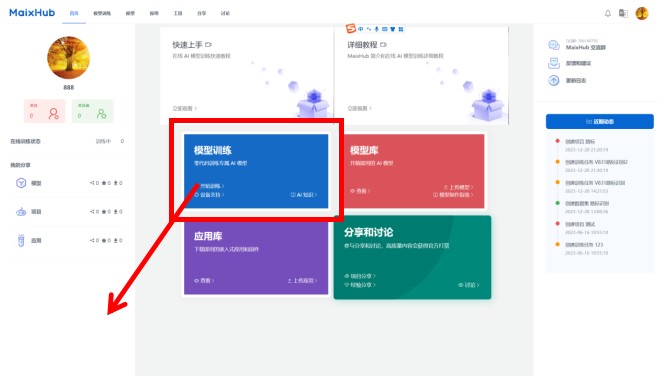
Task: Open the purple 应用库 card
Action: pyautogui.click(x=256, y=258)
